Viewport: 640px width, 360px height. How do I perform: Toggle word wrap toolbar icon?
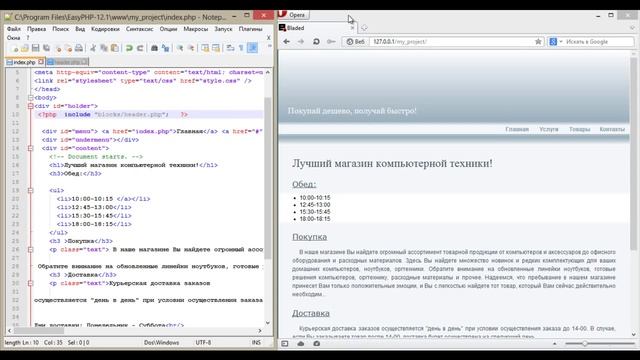tap(230, 48)
